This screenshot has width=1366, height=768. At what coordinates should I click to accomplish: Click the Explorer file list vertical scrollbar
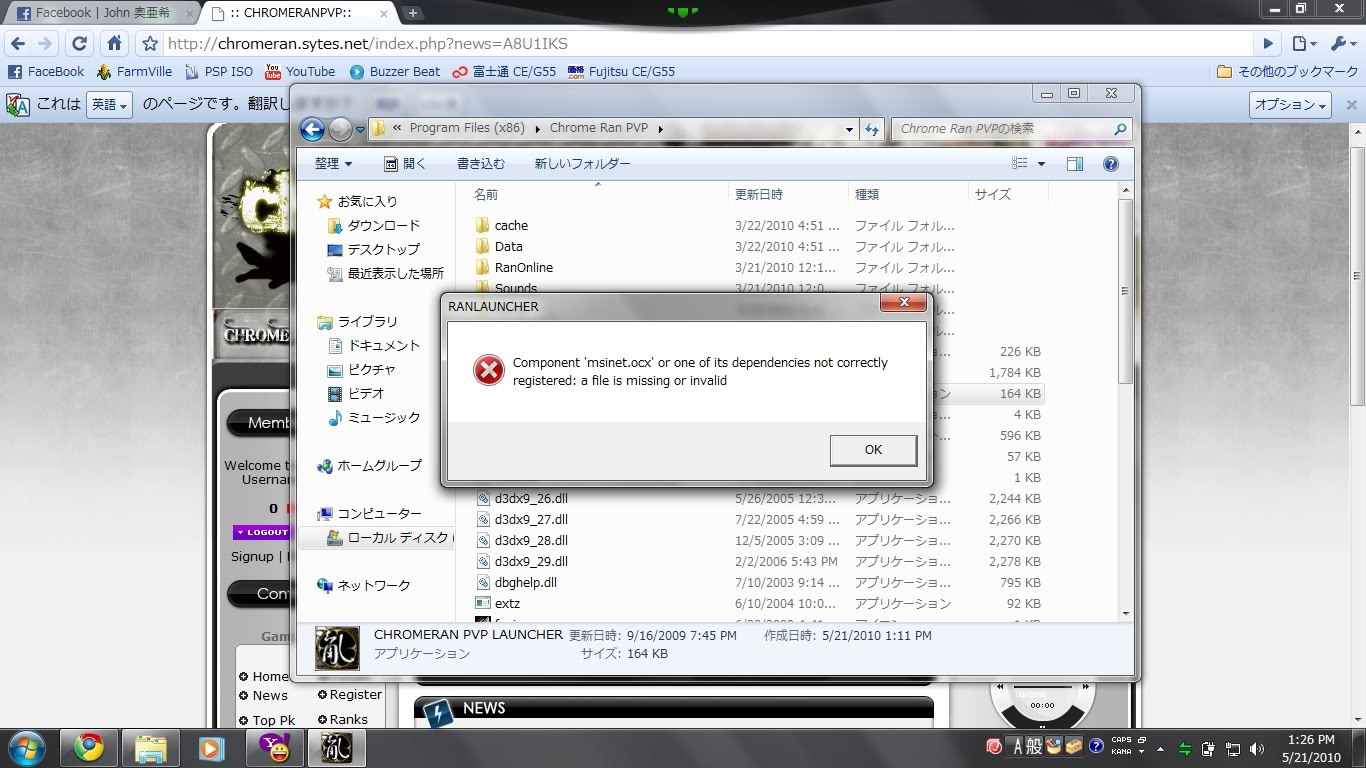tap(1126, 290)
